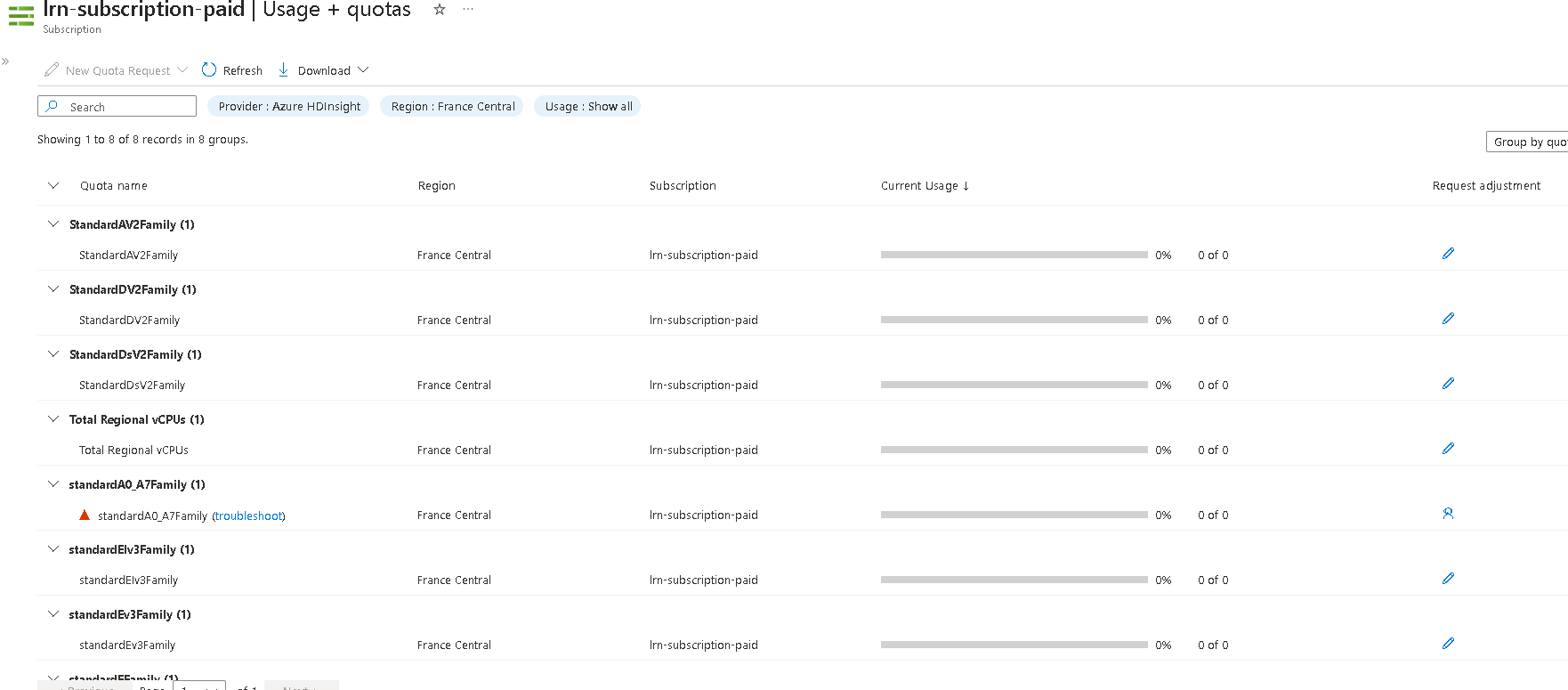The width and height of the screenshot is (1568, 690).
Task: Click usage bar for StandardAV2Family
Action: [x=1014, y=255]
